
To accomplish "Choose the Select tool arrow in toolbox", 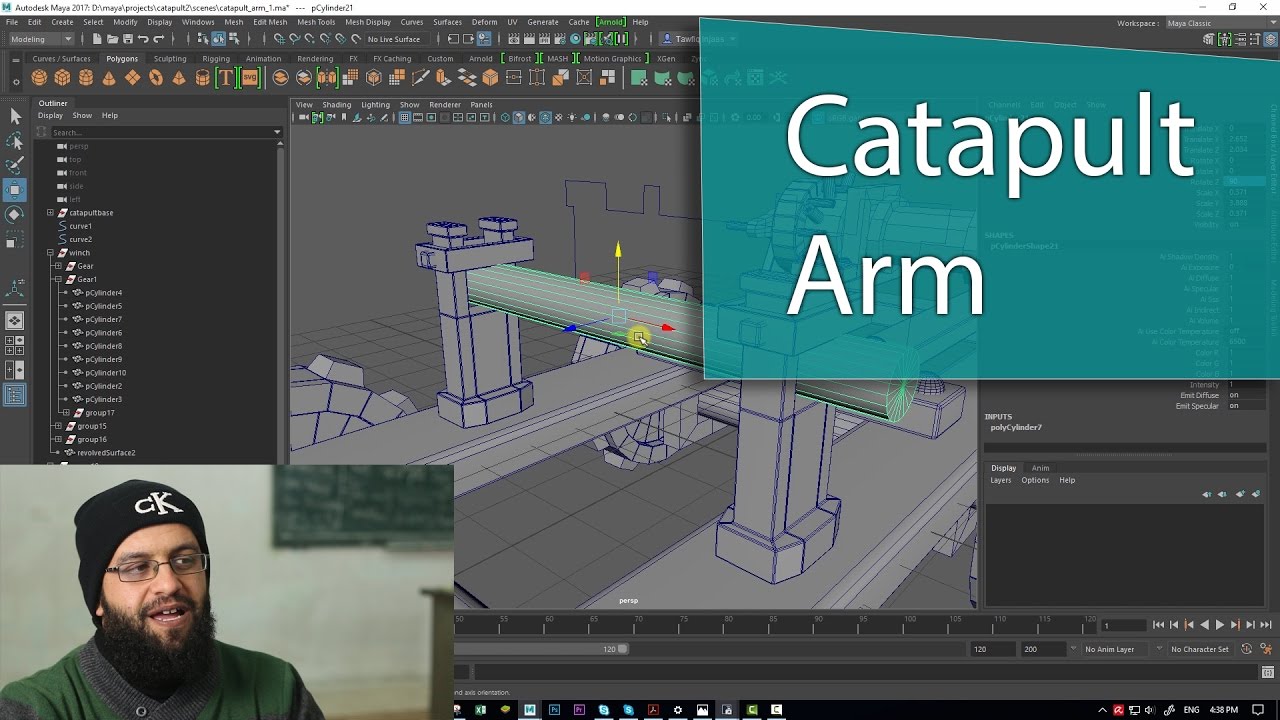I will tap(15, 116).
